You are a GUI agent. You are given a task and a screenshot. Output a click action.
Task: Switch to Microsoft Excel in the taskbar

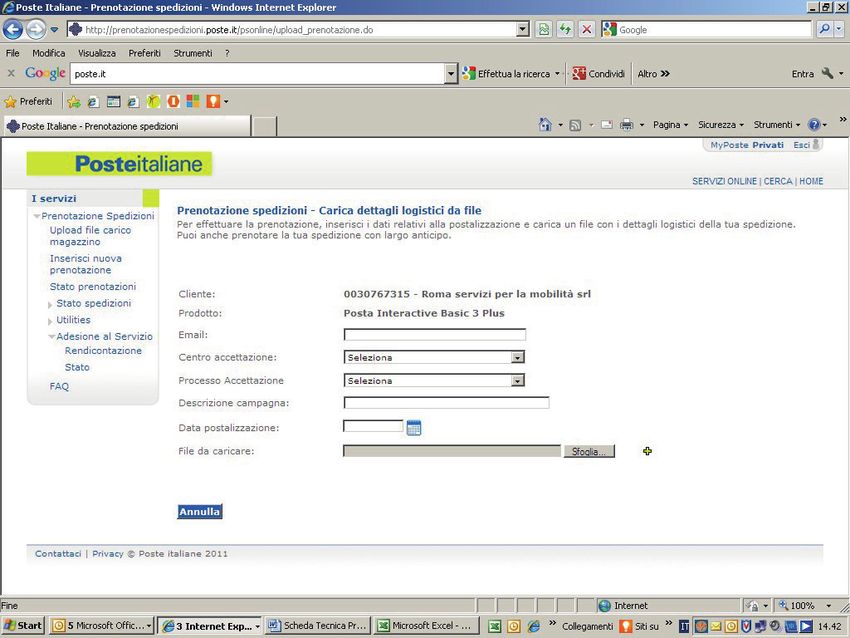click(423, 626)
